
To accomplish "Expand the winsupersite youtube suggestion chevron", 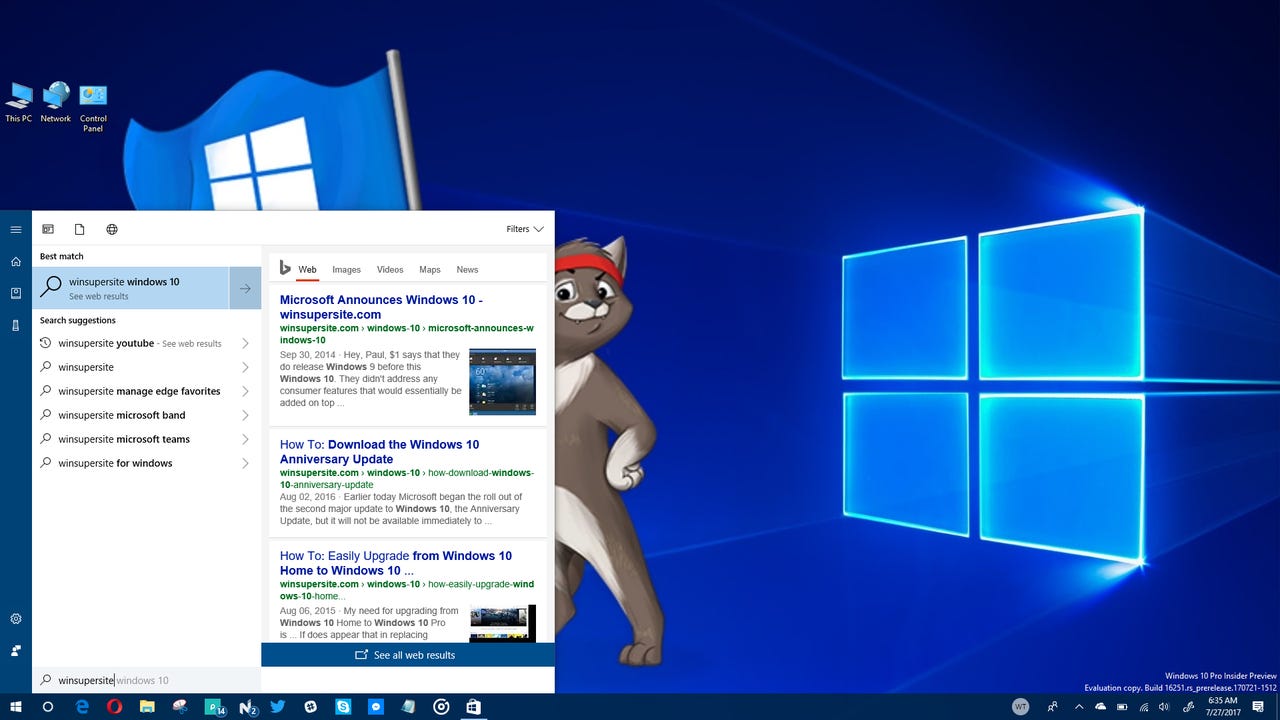I will 245,343.
